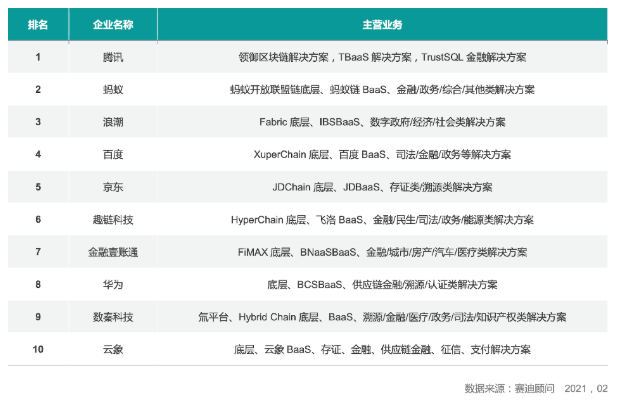The height and width of the screenshot is (401, 626).
Task: Select the 浪潮 company cell
Action: point(113,122)
